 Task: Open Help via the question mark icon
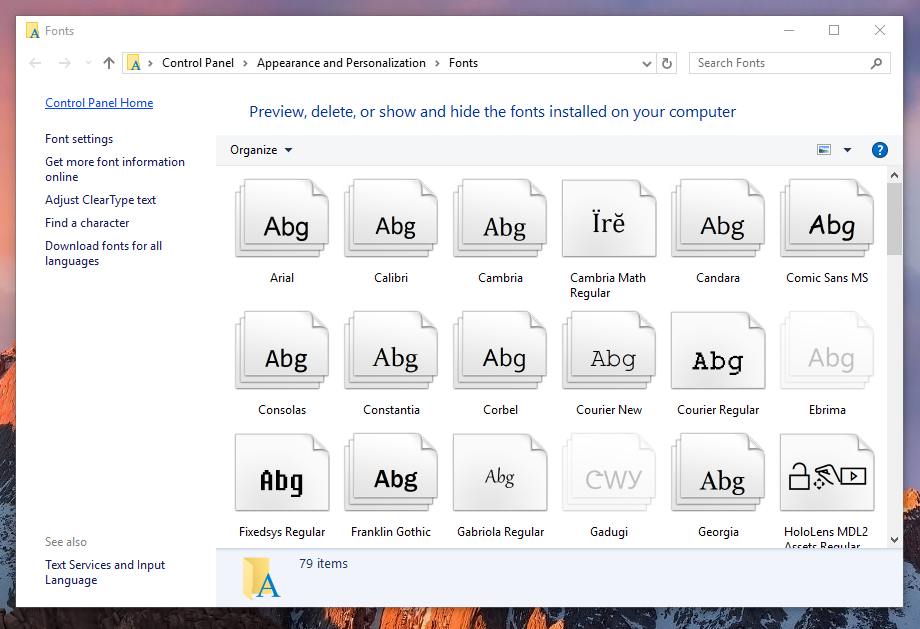click(879, 149)
